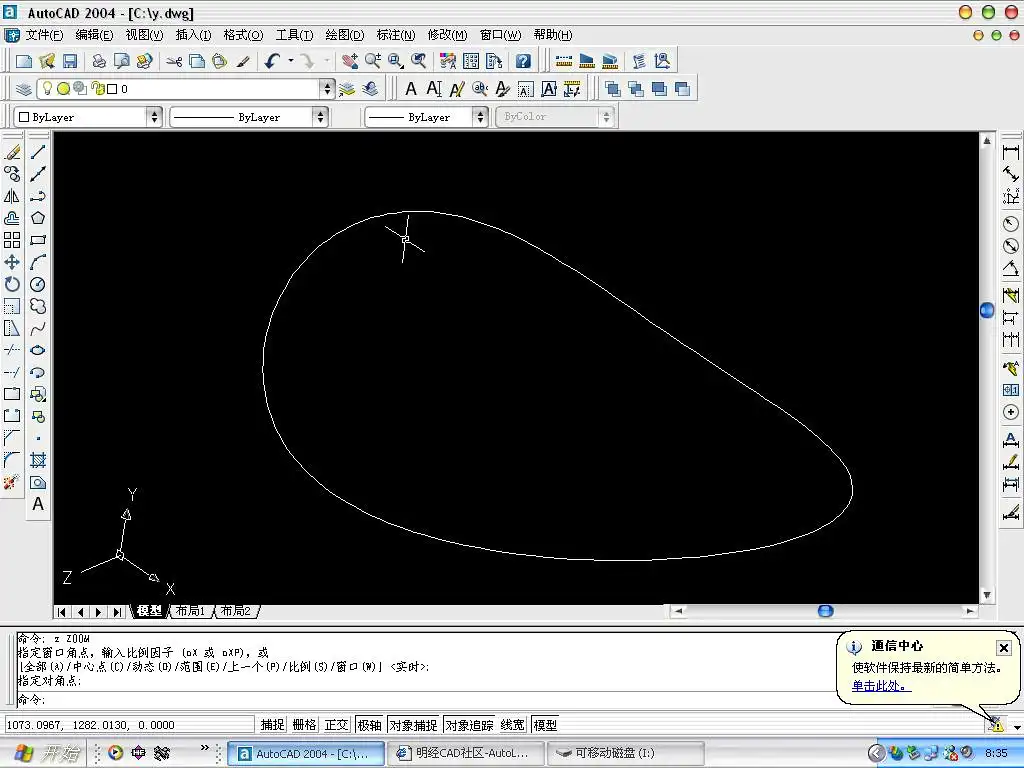
Task: Select the Aligned Dimension tool
Action: (1010, 174)
